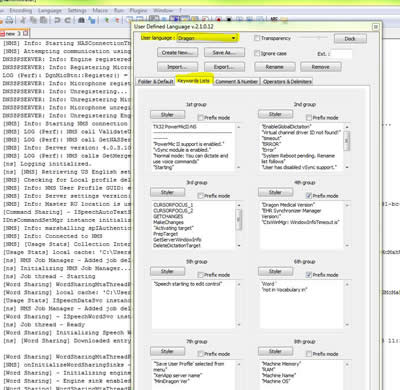Open the Window menu
Viewport: 400px width, 390px height.
pos(163,11)
